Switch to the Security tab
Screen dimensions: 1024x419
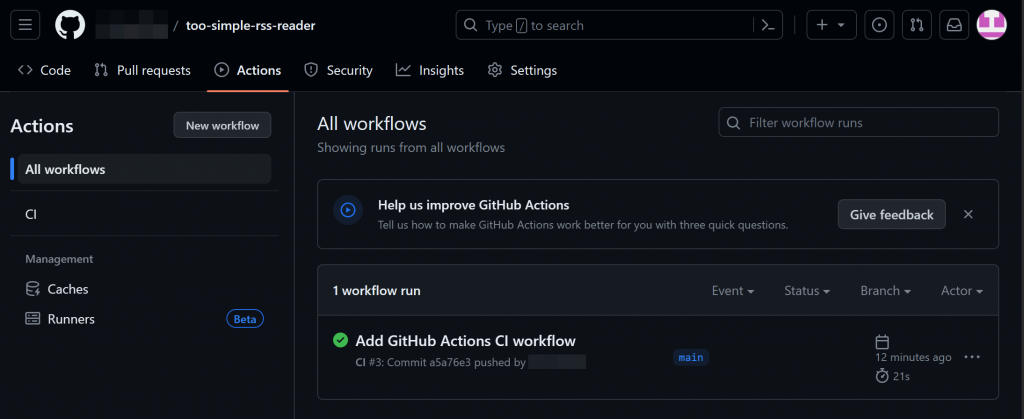click(338, 70)
